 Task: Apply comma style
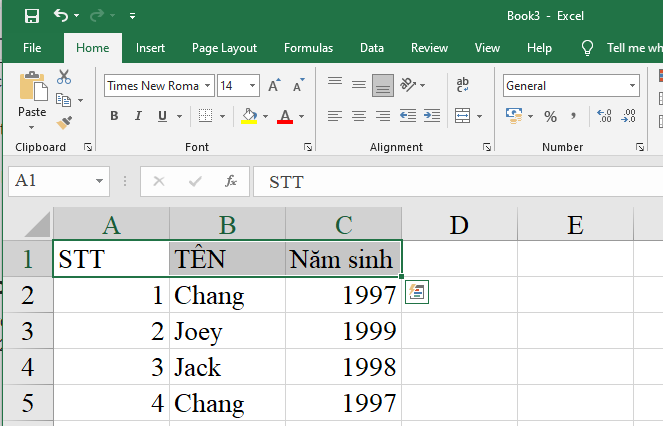pyautogui.click(x=573, y=116)
